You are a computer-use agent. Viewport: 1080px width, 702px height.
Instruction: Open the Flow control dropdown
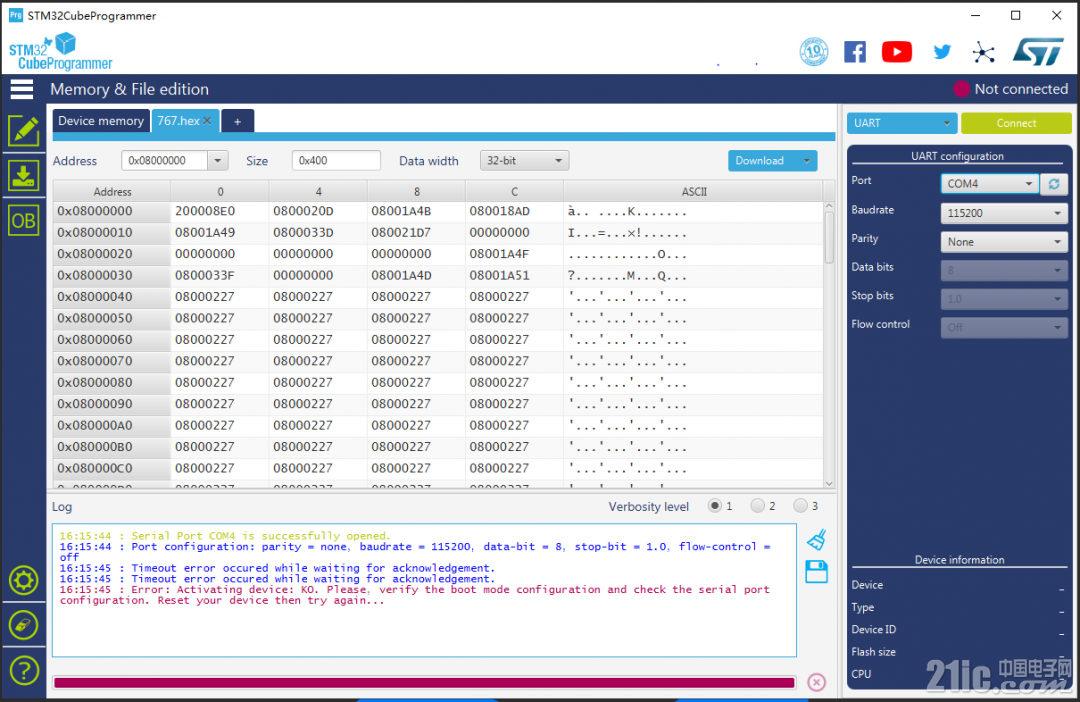pos(1004,327)
